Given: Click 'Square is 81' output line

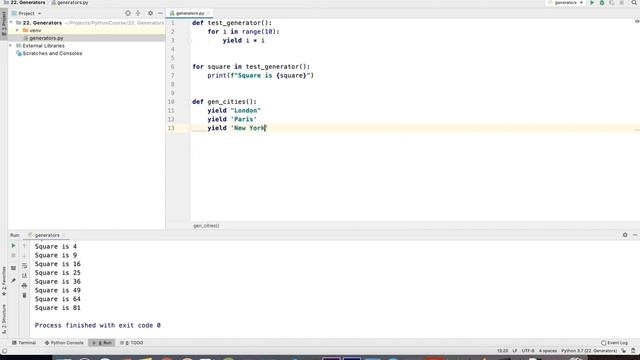Looking at the screenshot, I should tap(58, 308).
